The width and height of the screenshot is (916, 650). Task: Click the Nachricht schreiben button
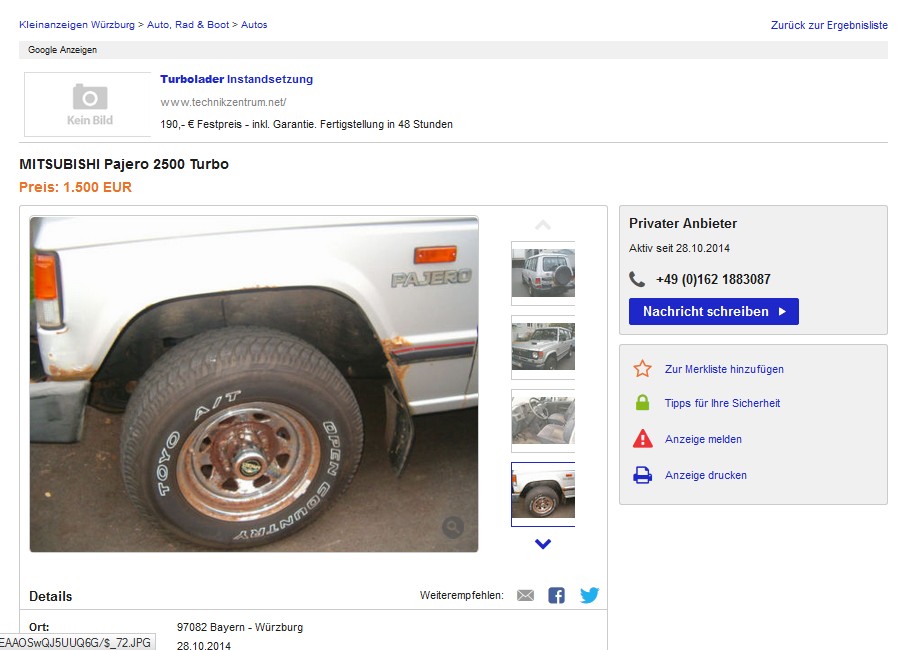click(713, 311)
